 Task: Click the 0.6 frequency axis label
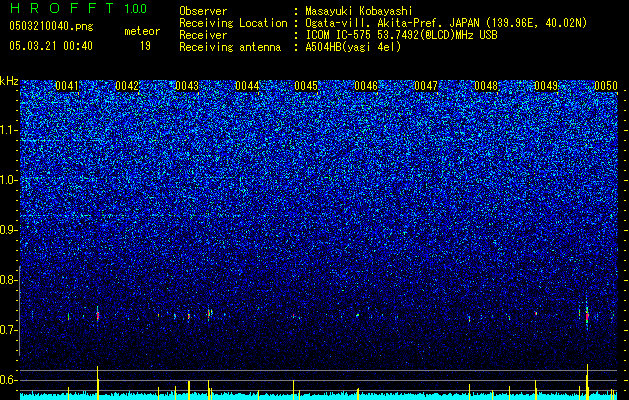(9, 380)
